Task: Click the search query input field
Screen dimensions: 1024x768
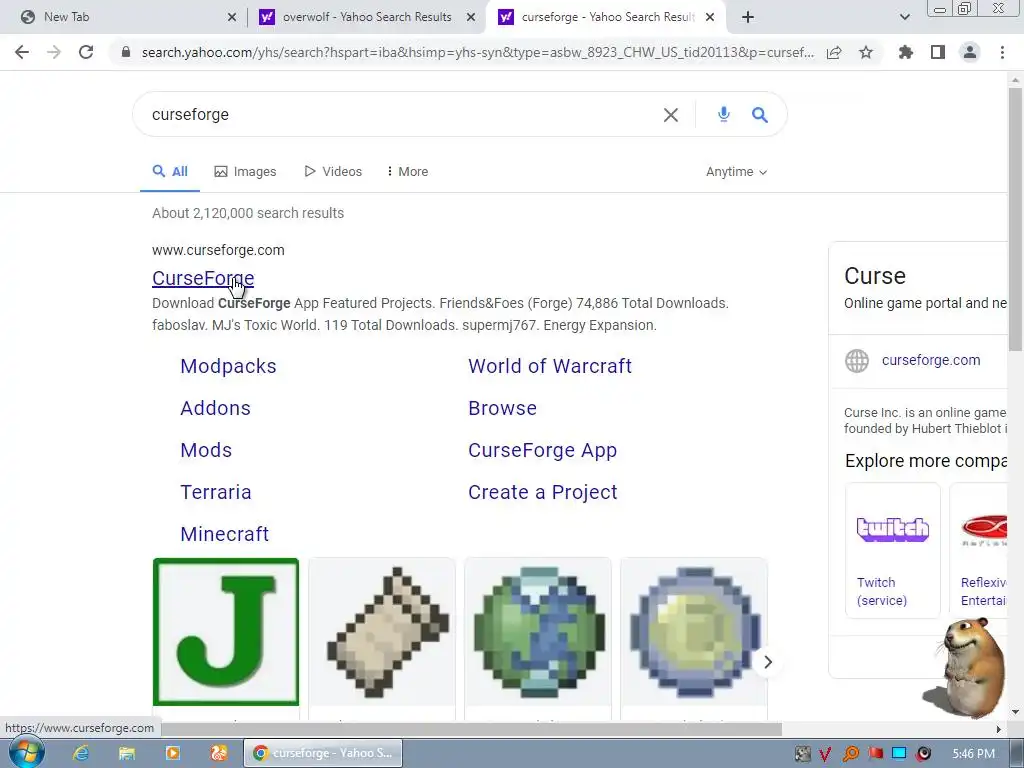Action: (398, 115)
